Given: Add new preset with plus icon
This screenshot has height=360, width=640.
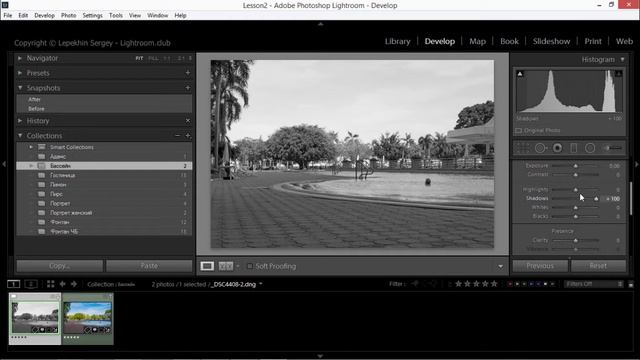Looking at the screenshot, I should coord(188,73).
